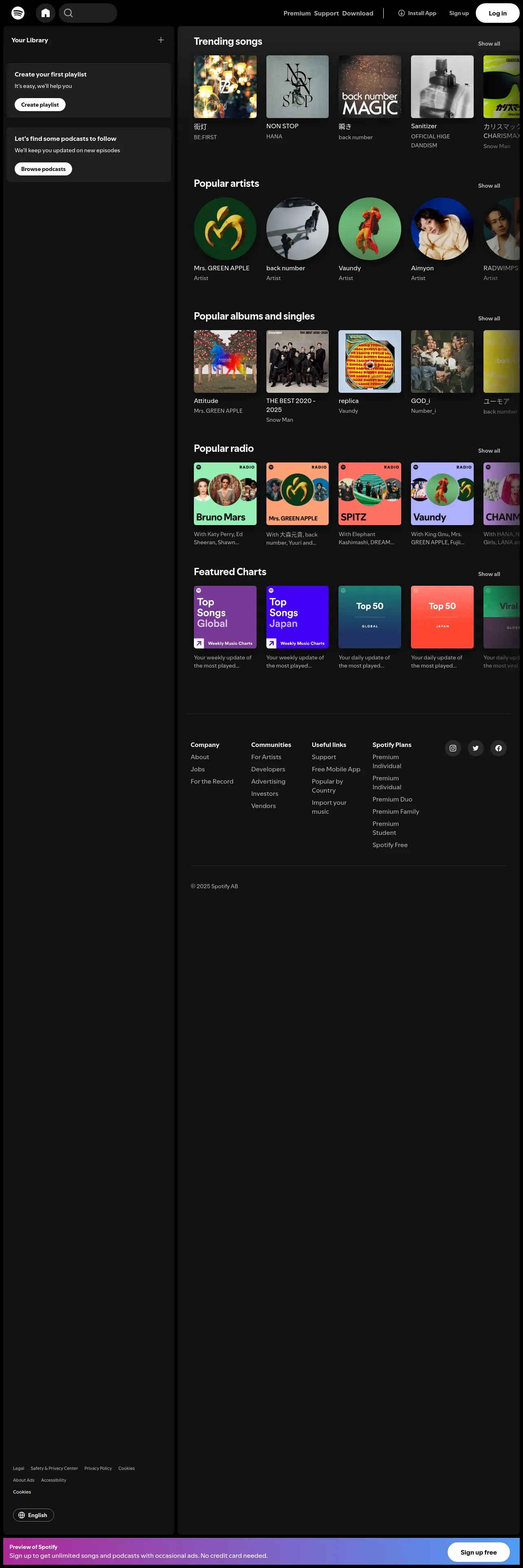Open the GOD_i album cover

pos(443,361)
